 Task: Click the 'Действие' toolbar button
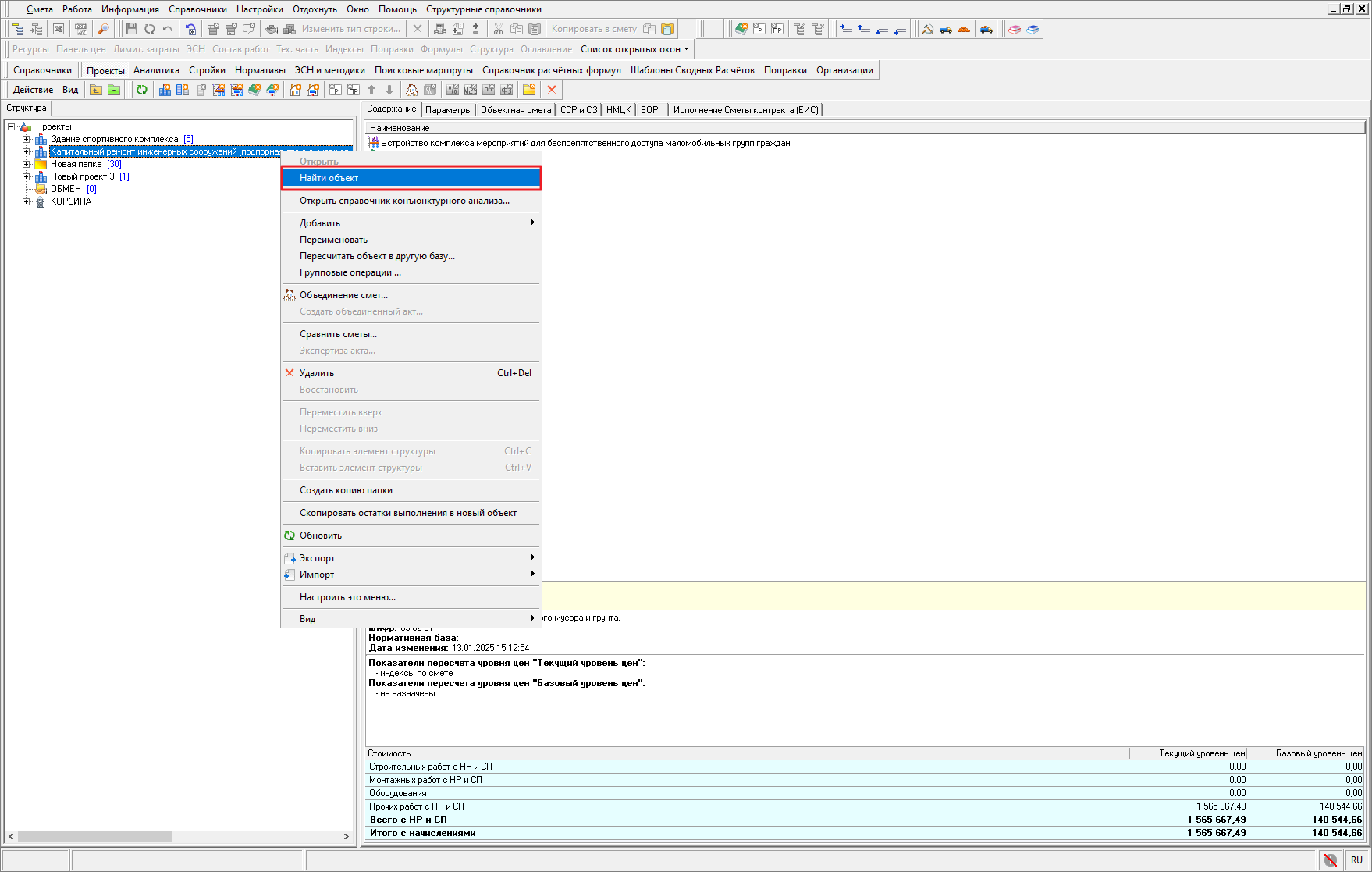coord(33,90)
